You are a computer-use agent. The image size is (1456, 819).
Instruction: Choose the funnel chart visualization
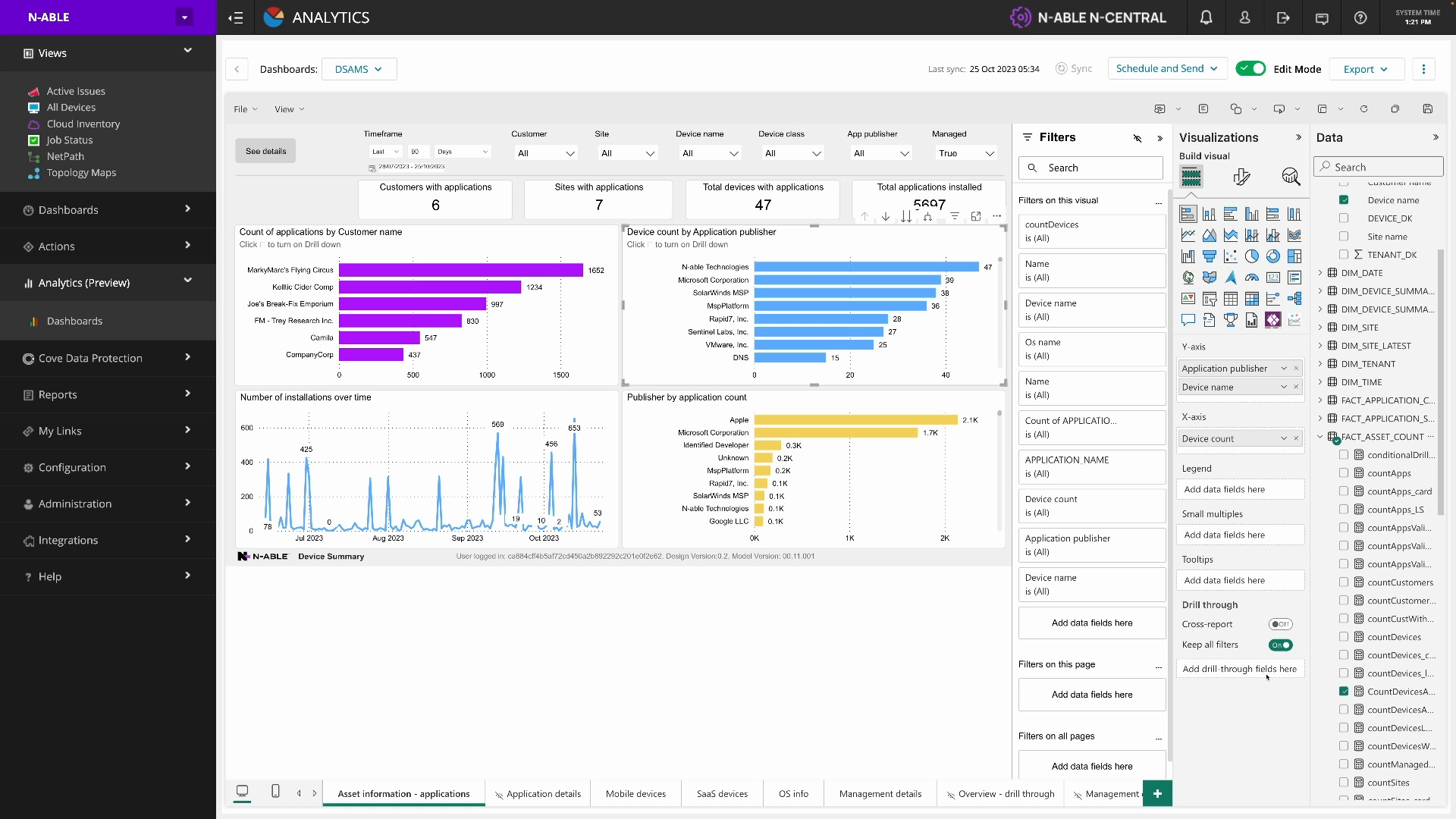(1210, 256)
